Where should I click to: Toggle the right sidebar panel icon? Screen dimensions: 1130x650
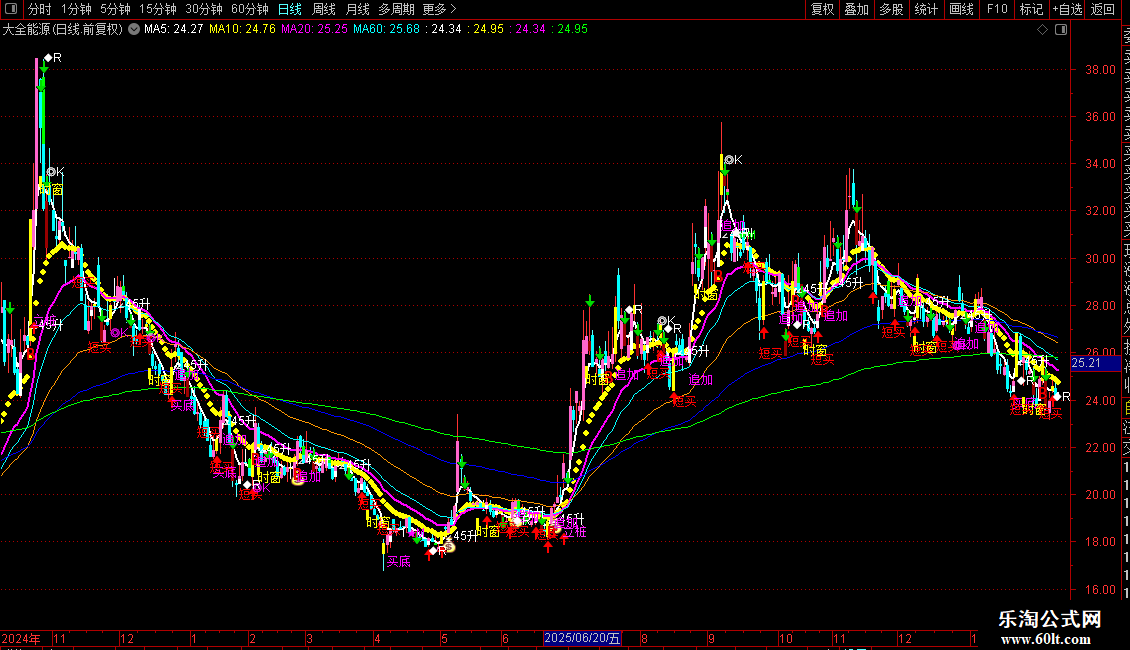(x=1060, y=30)
